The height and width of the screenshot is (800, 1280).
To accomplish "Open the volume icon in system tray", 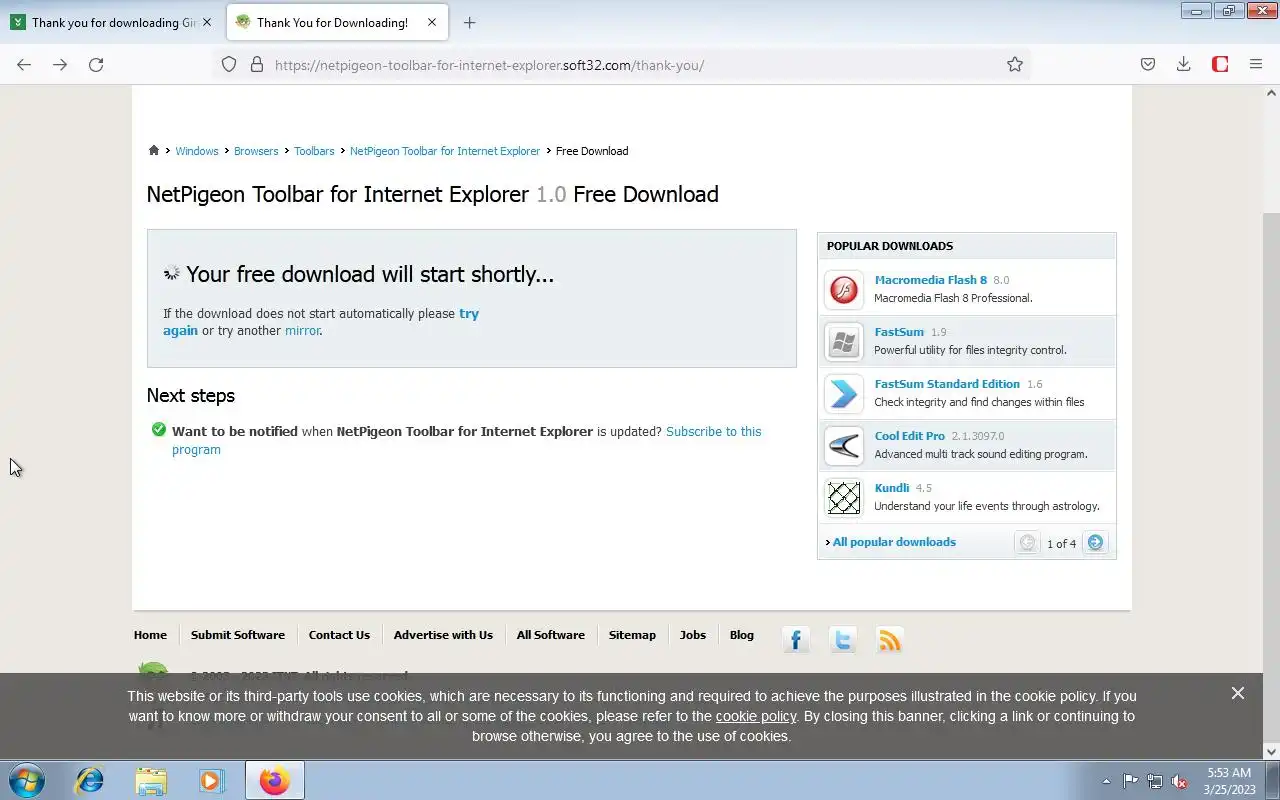I will click(1180, 781).
